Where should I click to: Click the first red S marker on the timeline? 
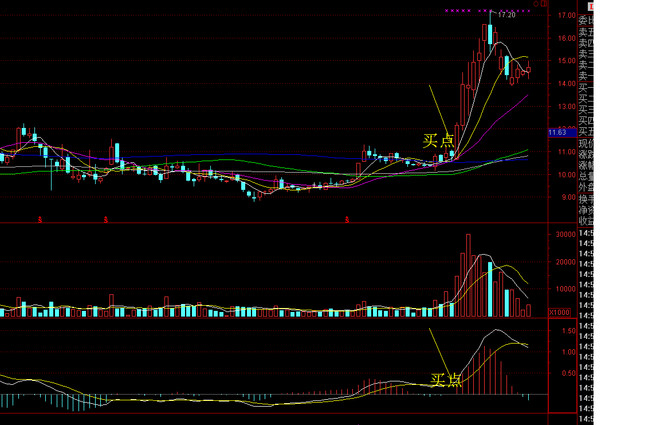click(40, 220)
